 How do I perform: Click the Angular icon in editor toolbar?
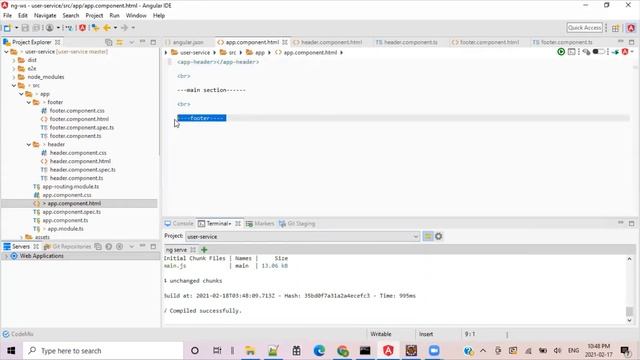coord(625,52)
